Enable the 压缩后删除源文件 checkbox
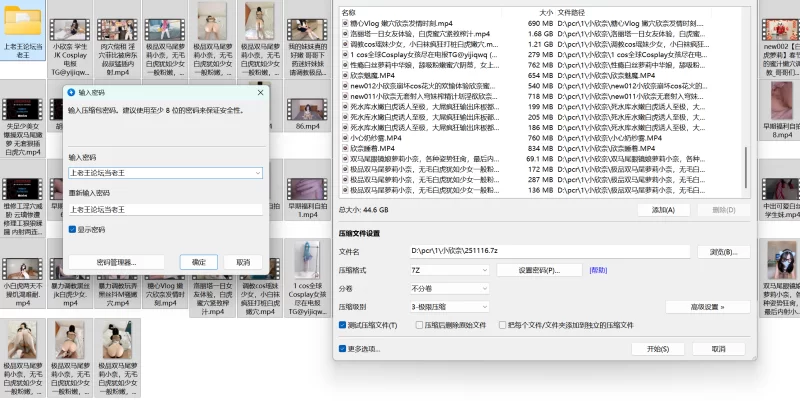The height and width of the screenshot is (401, 800). pyautogui.click(x=419, y=324)
